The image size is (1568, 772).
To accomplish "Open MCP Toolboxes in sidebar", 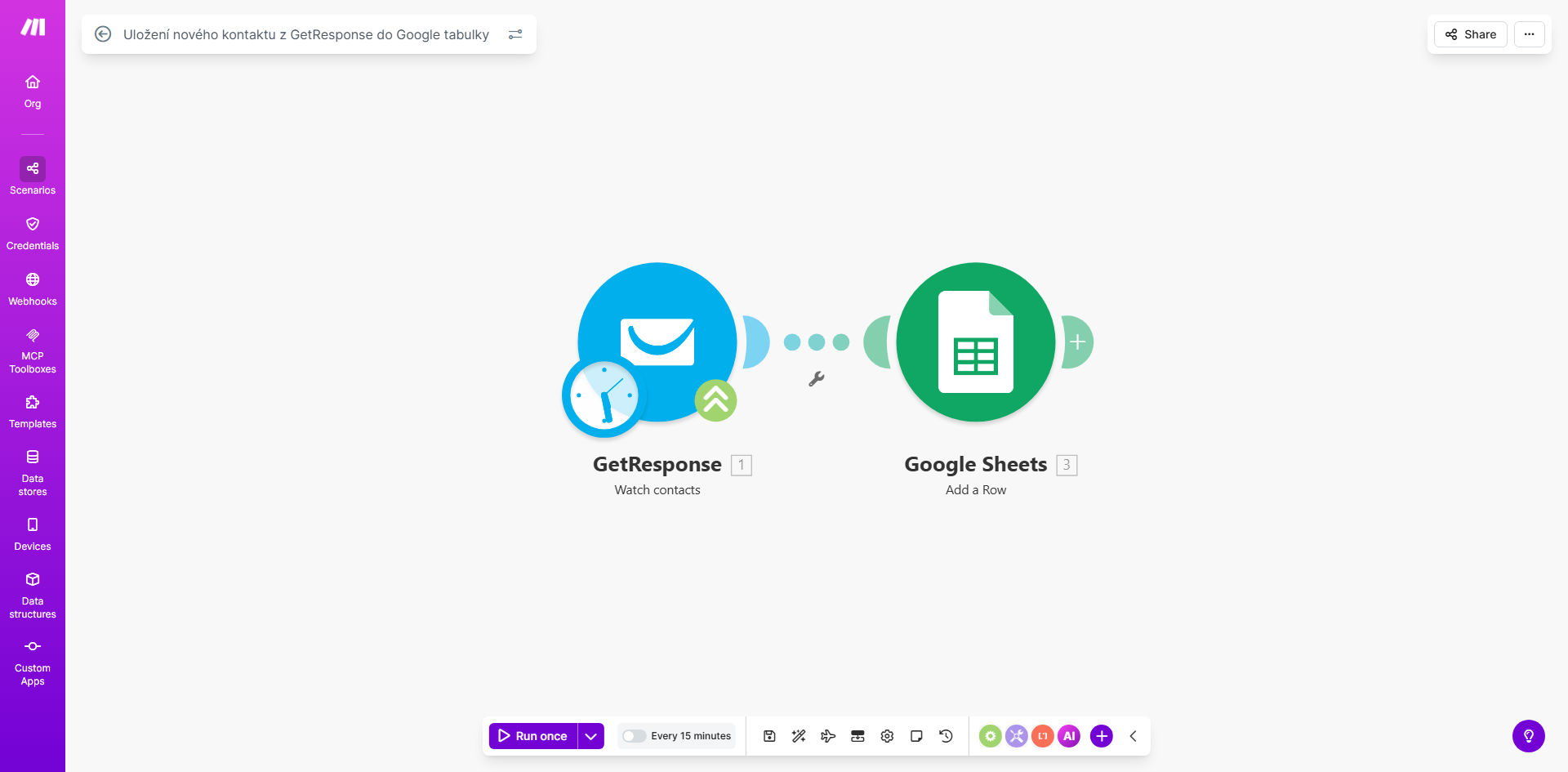I will [33, 351].
